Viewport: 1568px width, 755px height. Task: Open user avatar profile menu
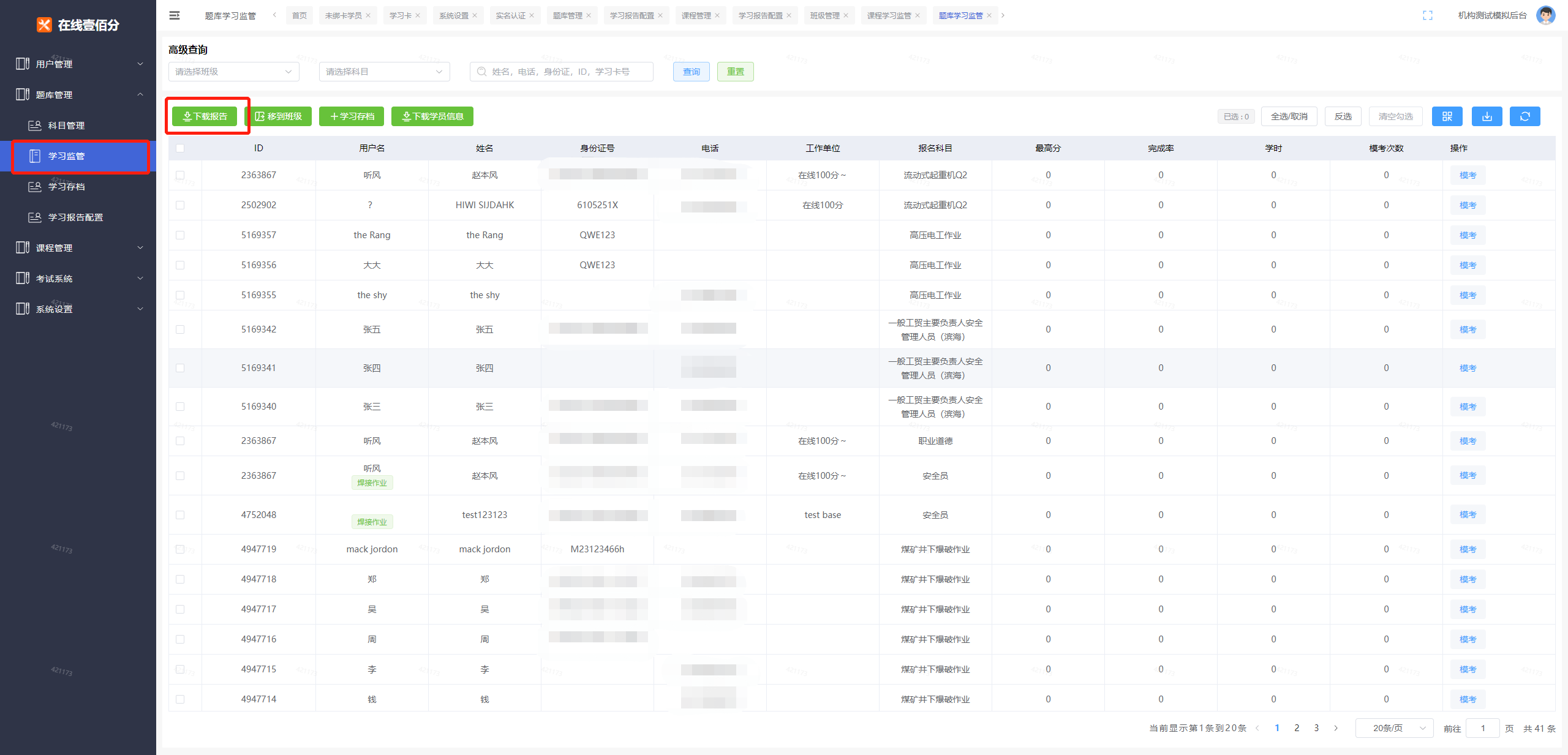click(x=1545, y=15)
